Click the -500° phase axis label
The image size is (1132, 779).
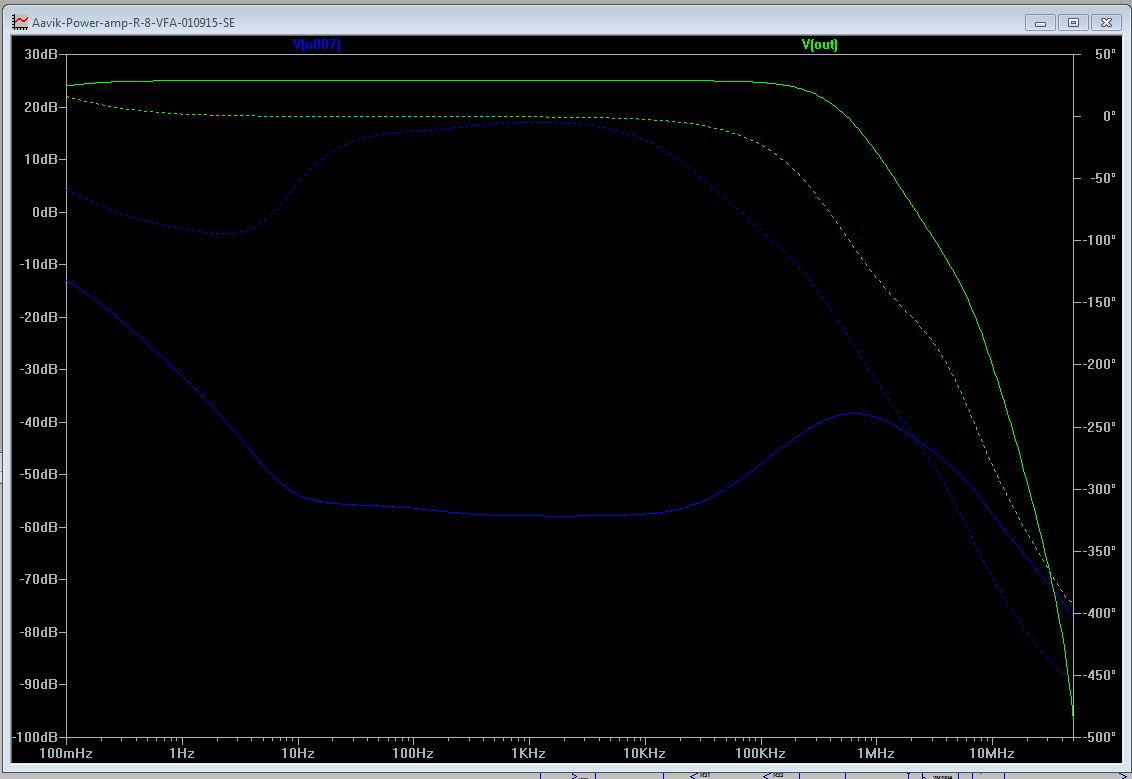tap(1100, 737)
